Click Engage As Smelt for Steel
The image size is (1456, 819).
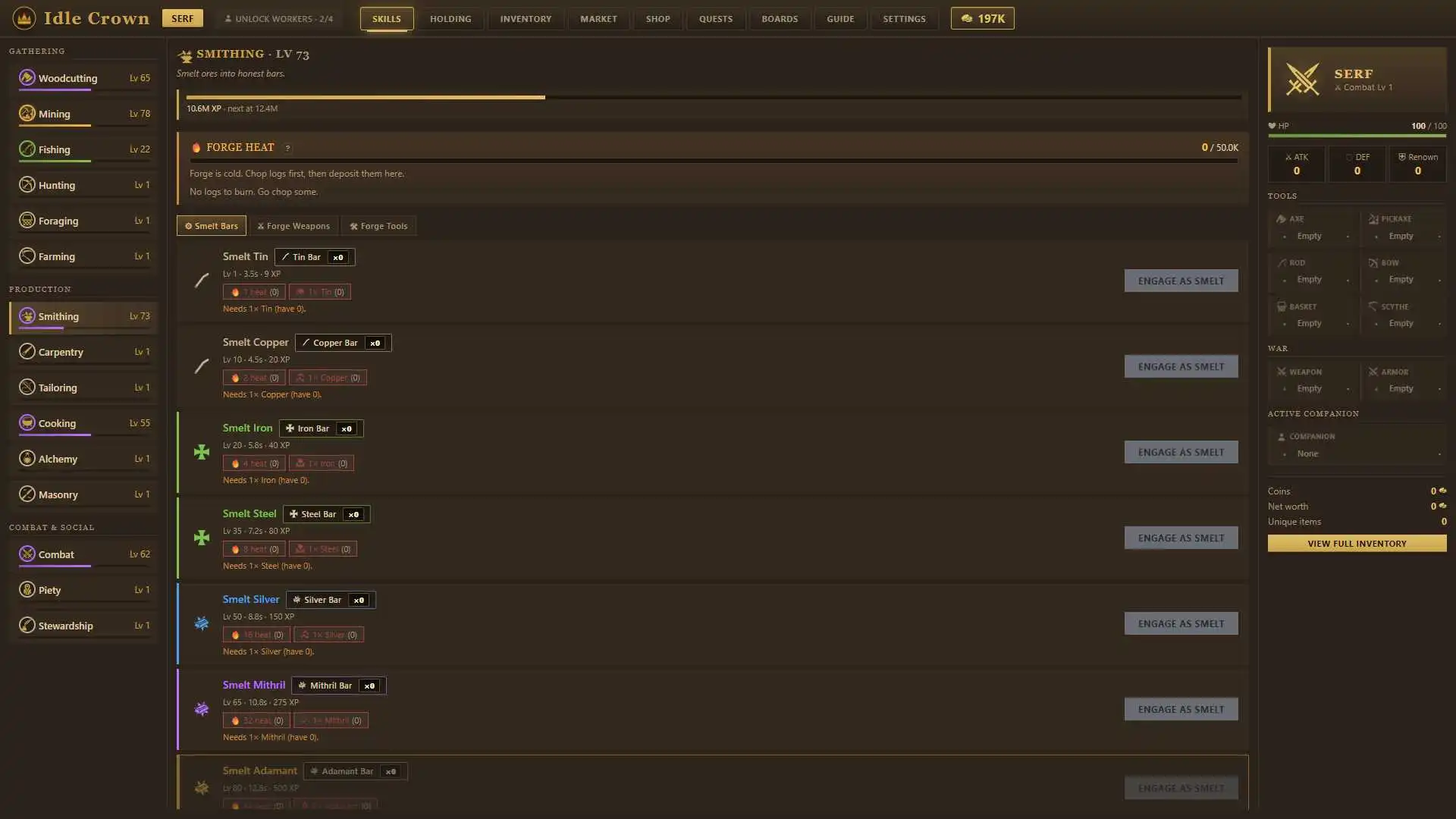click(x=1181, y=538)
